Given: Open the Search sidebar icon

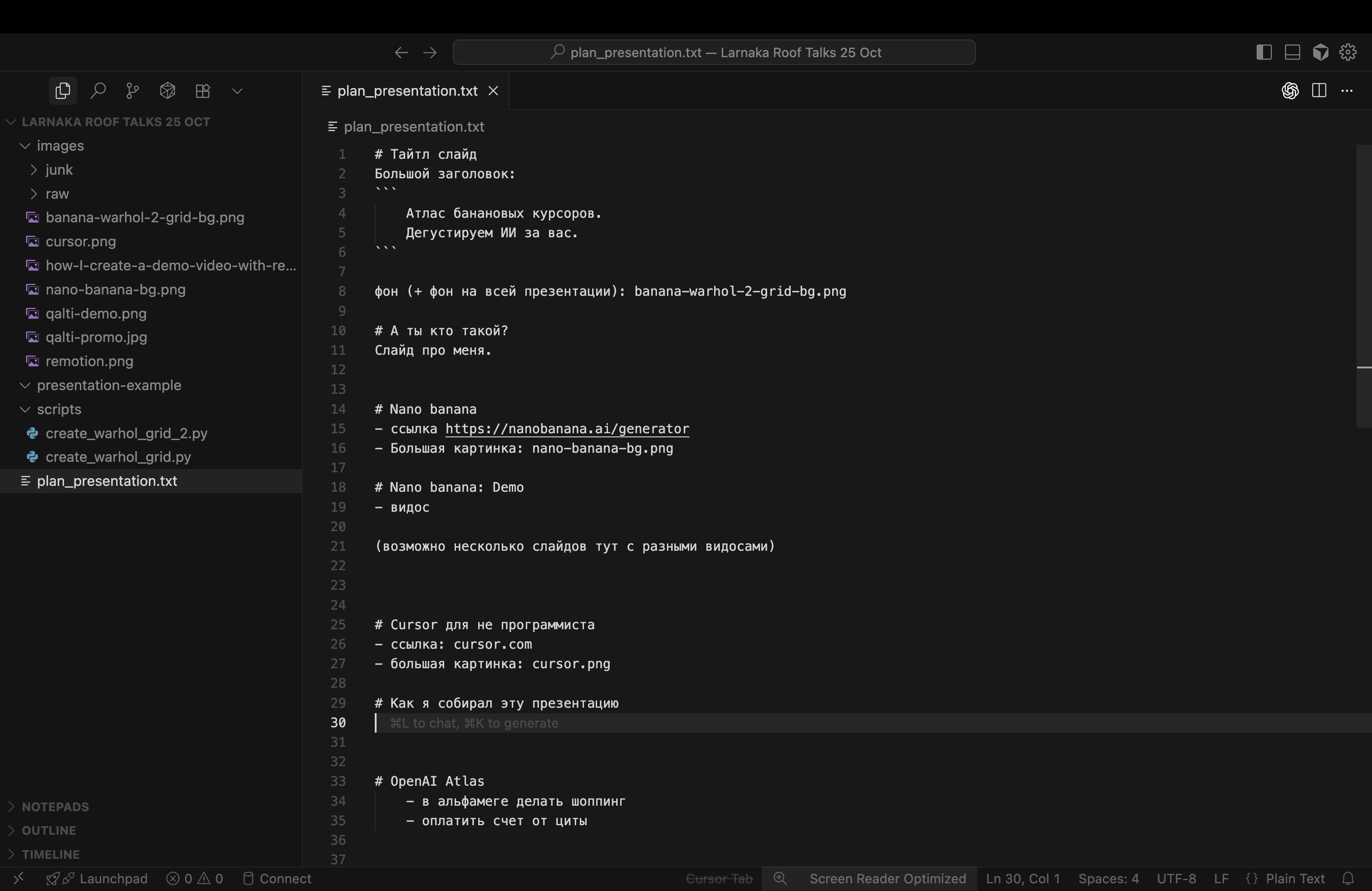Looking at the screenshot, I should tap(98, 90).
